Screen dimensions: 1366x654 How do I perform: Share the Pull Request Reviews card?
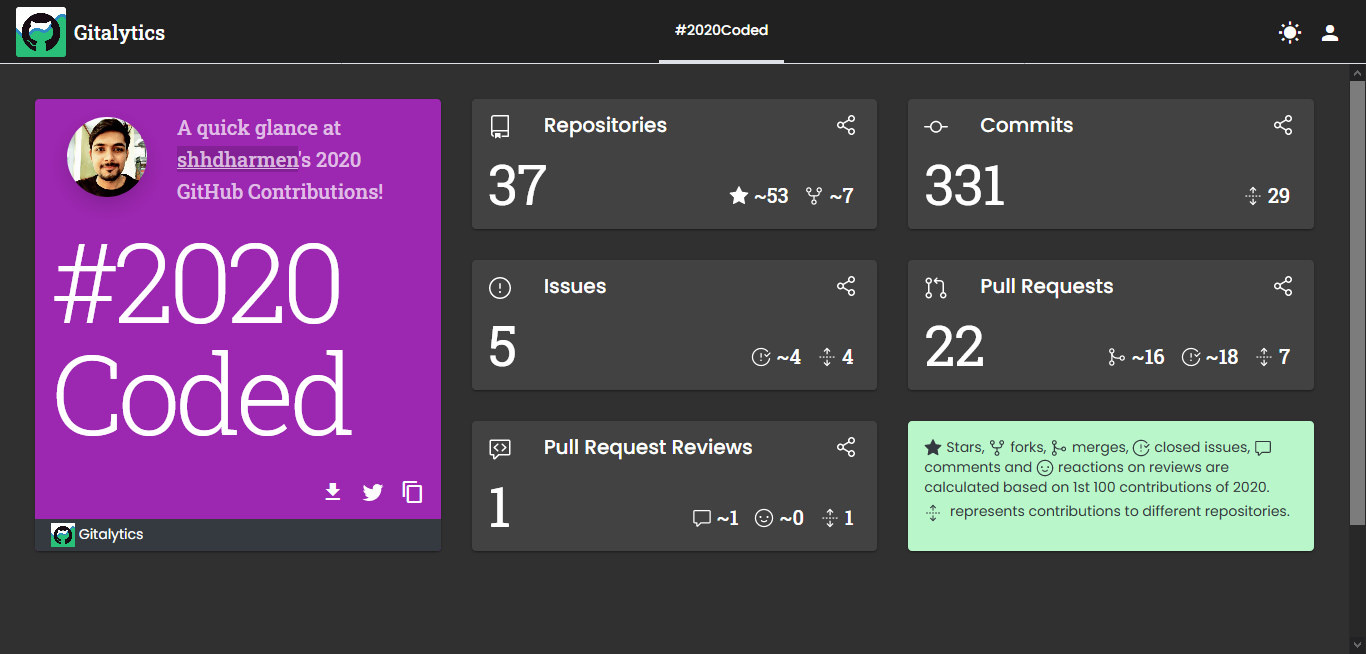(846, 447)
